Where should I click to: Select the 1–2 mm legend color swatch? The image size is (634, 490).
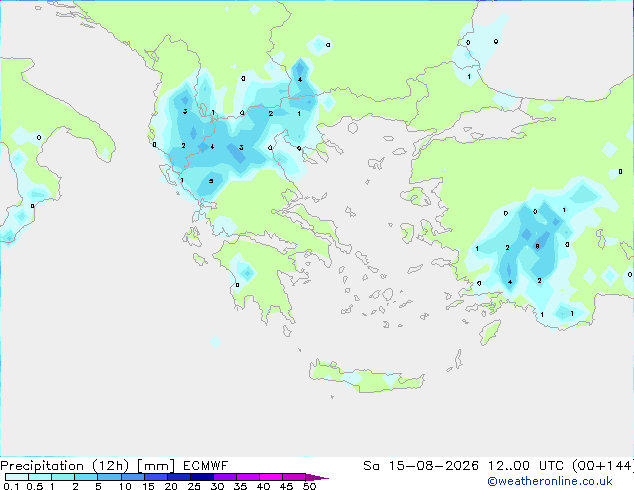(63, 477)
